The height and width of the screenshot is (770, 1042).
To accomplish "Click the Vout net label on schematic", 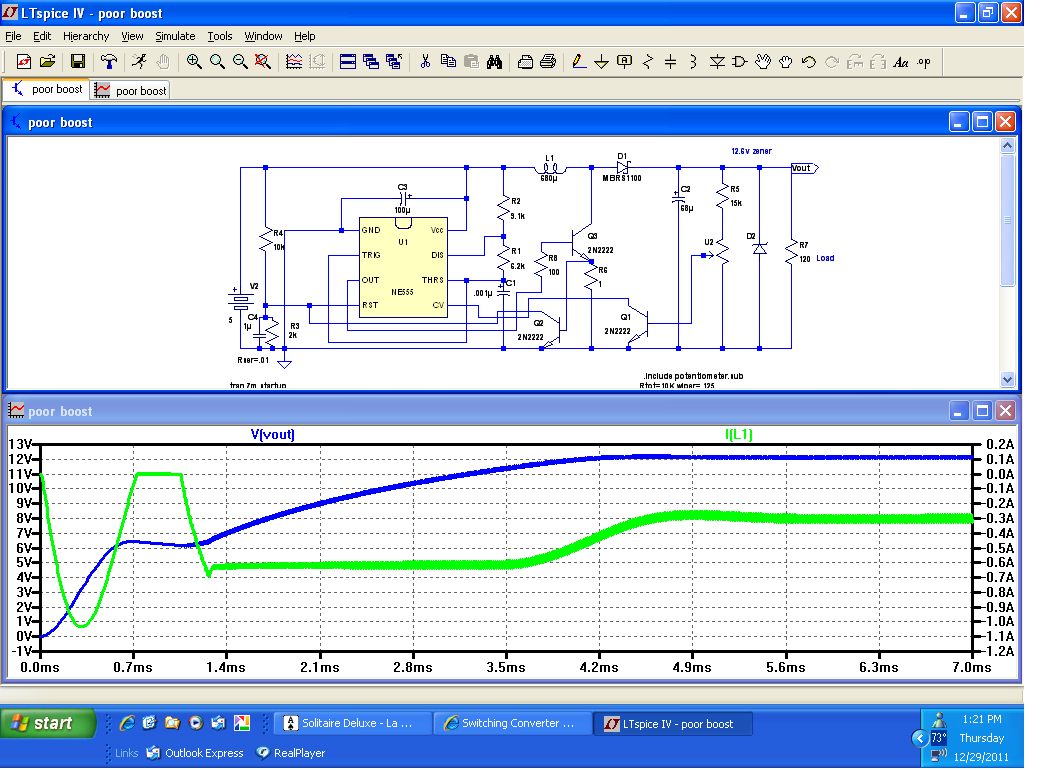I will pos(804,168).
